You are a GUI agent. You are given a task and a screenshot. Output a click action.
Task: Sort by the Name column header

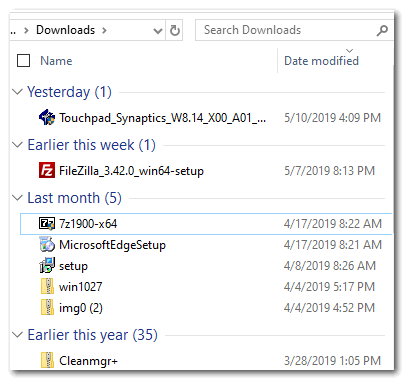(x=56, y=61)
